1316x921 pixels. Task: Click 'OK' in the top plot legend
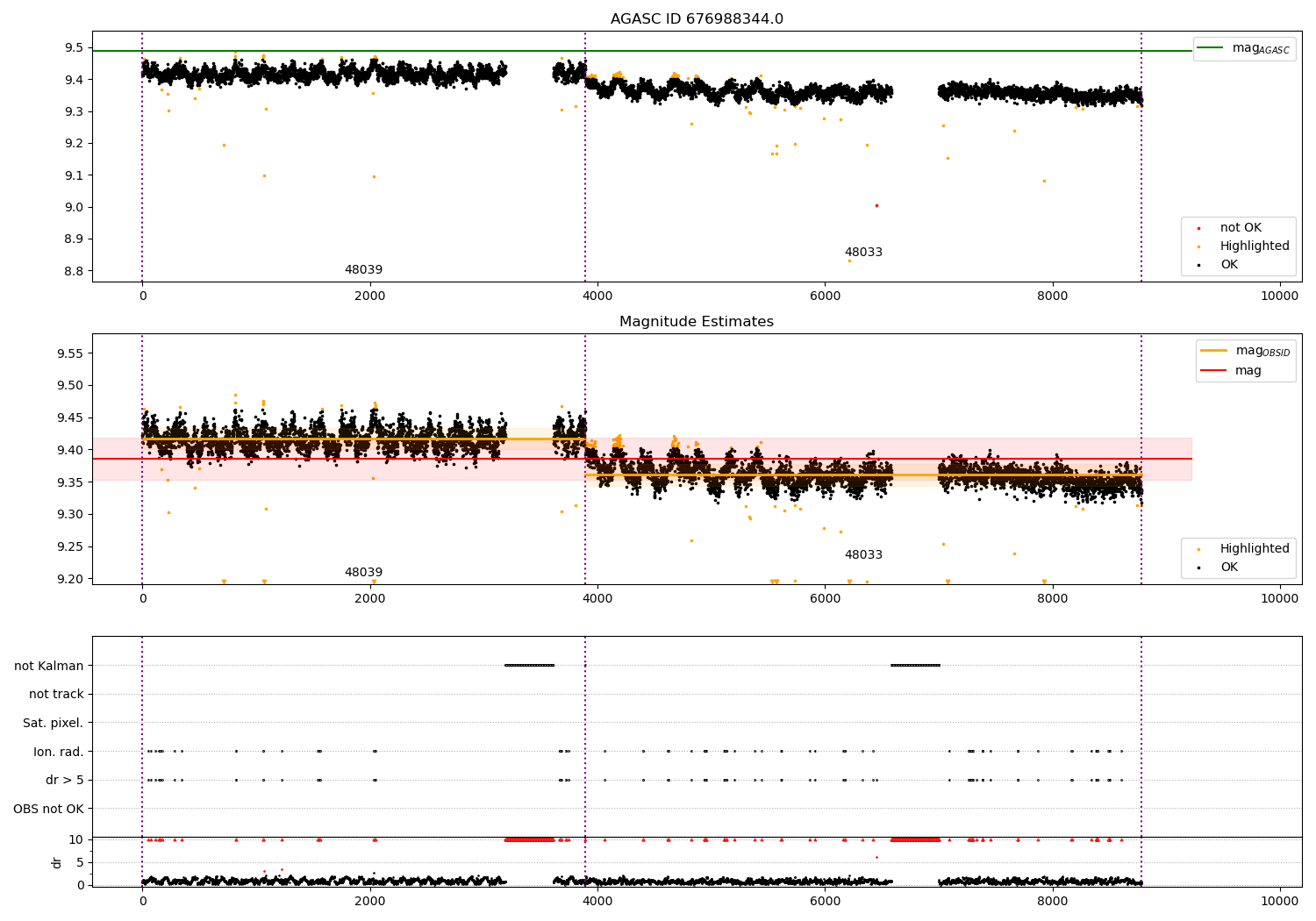coord(1229,265)
